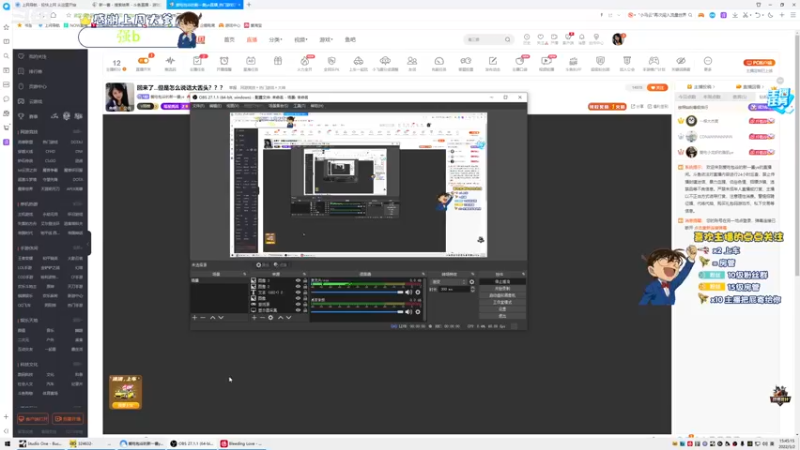Open settings gear of second mixer channel

tap(418, 312)
